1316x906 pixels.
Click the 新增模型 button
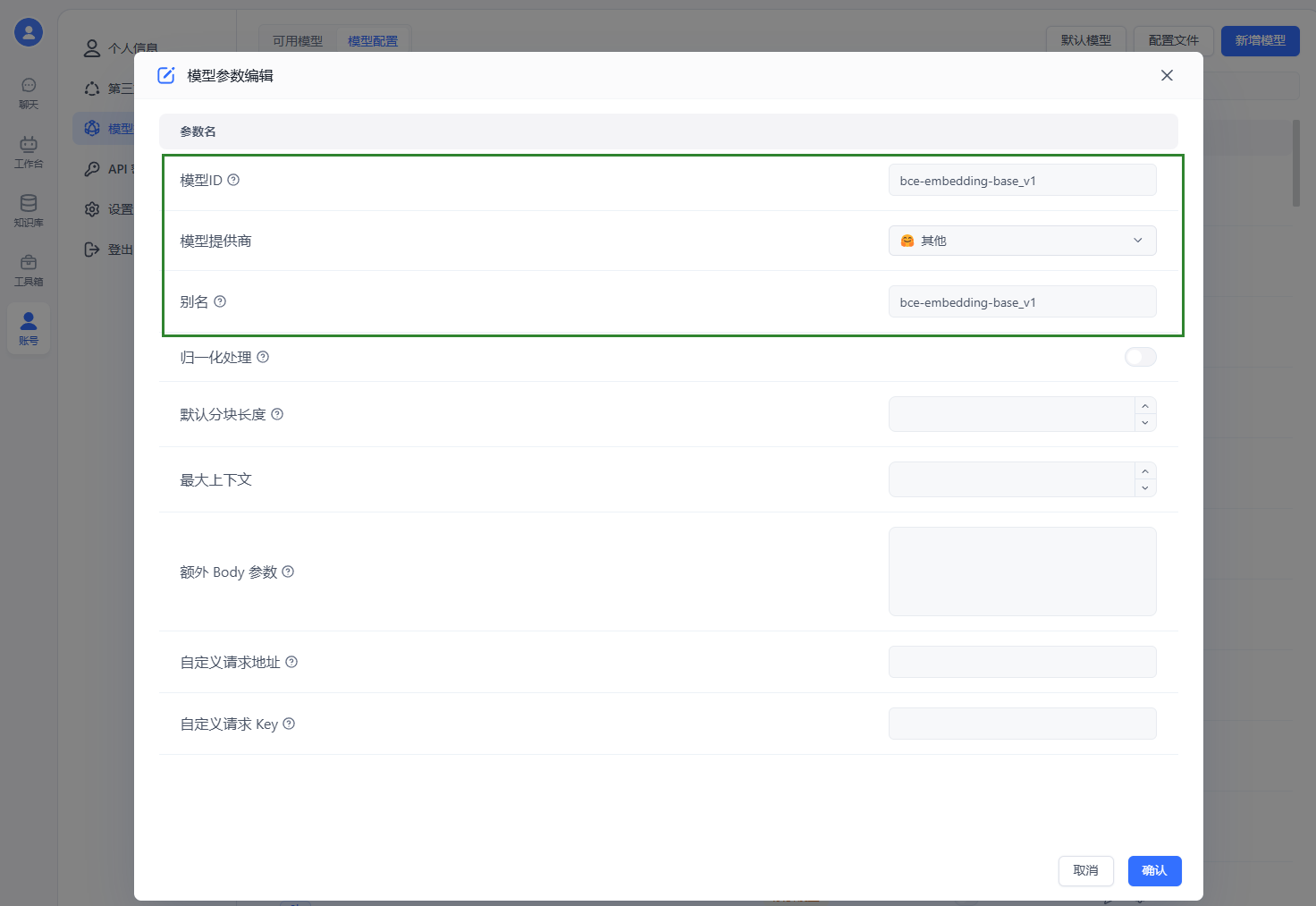click(1261, 40)
